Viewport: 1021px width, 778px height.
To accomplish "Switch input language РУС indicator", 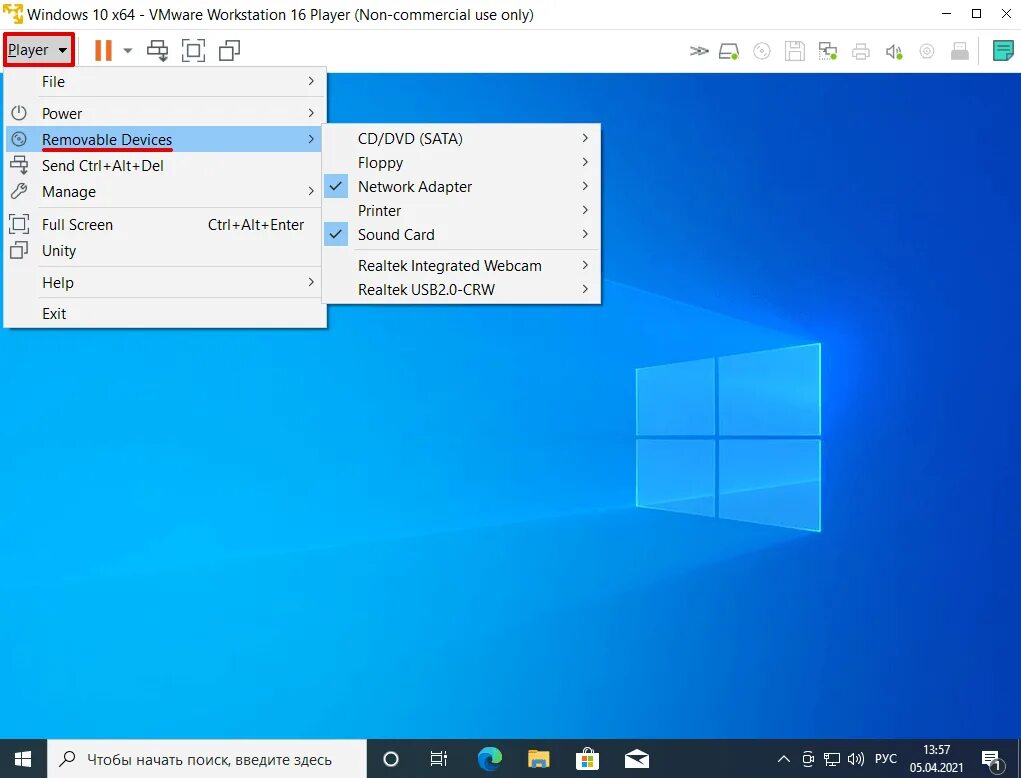I will coord(886,759).
